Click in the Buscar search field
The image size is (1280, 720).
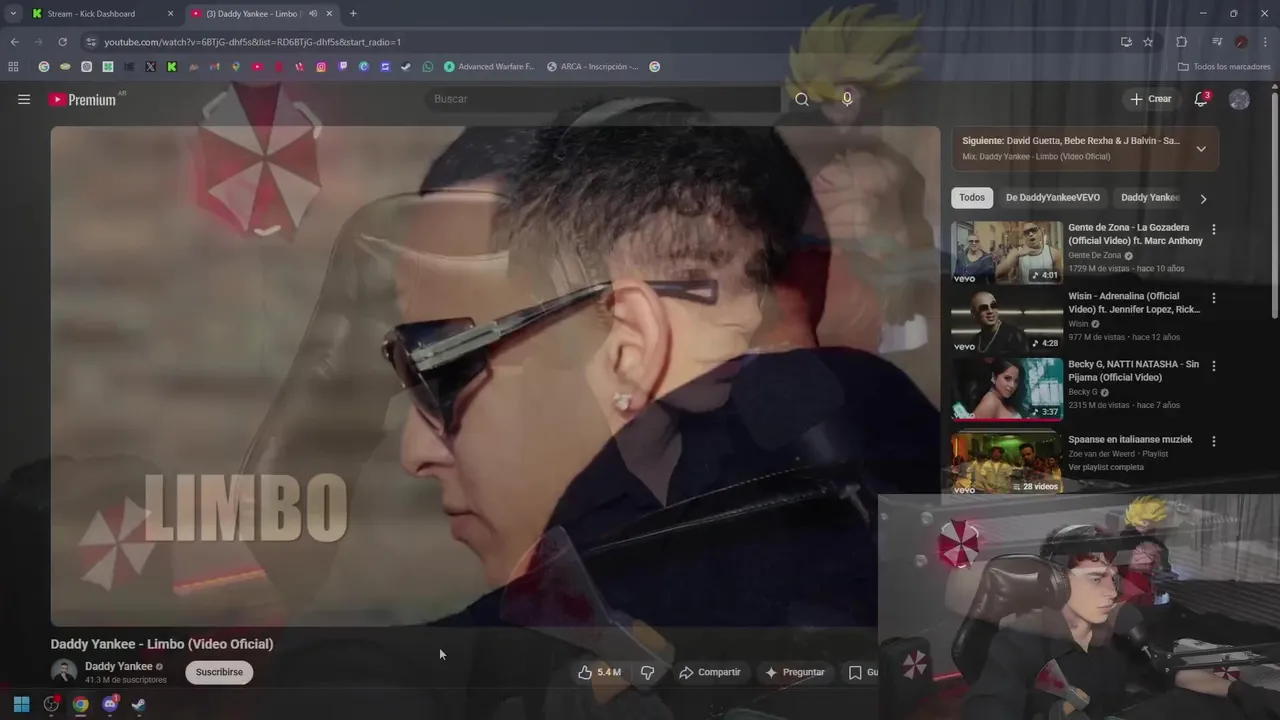(603, 99)
